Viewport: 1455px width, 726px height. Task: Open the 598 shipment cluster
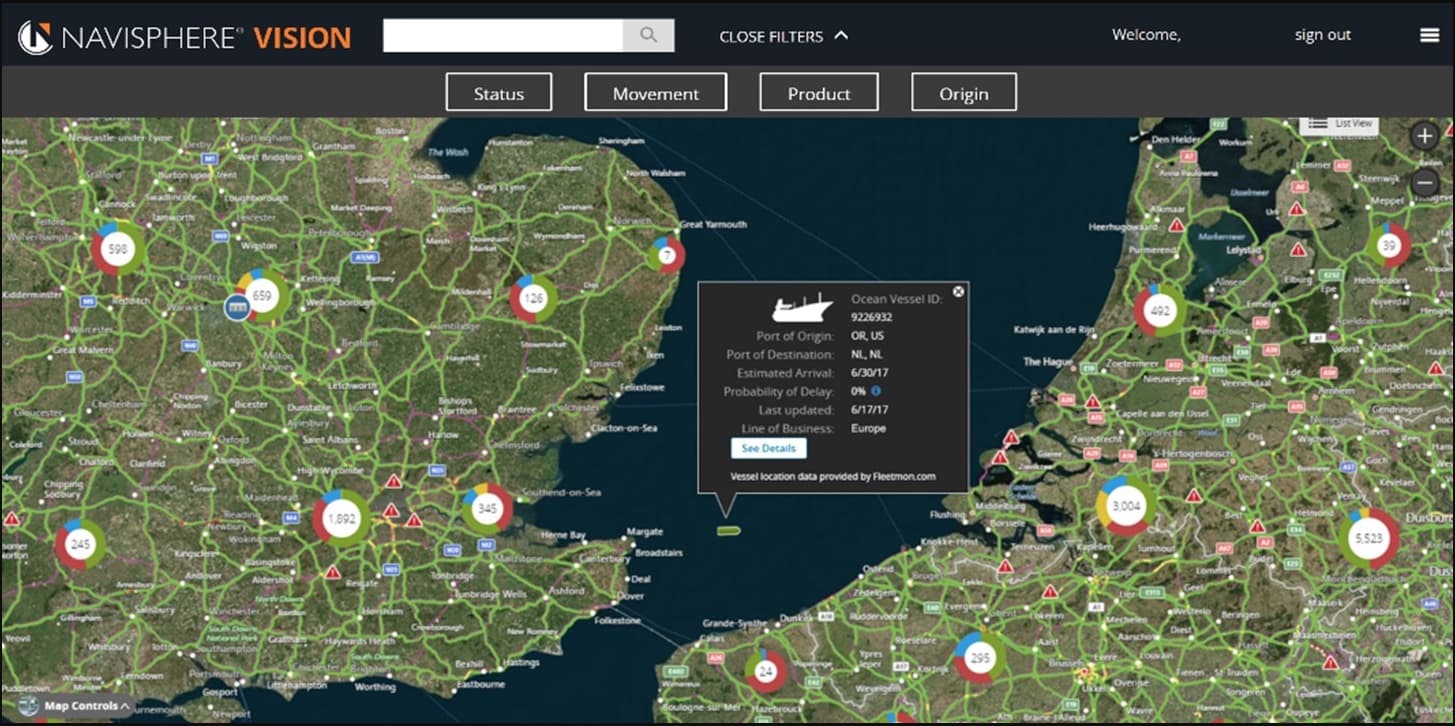coord(118,249)
